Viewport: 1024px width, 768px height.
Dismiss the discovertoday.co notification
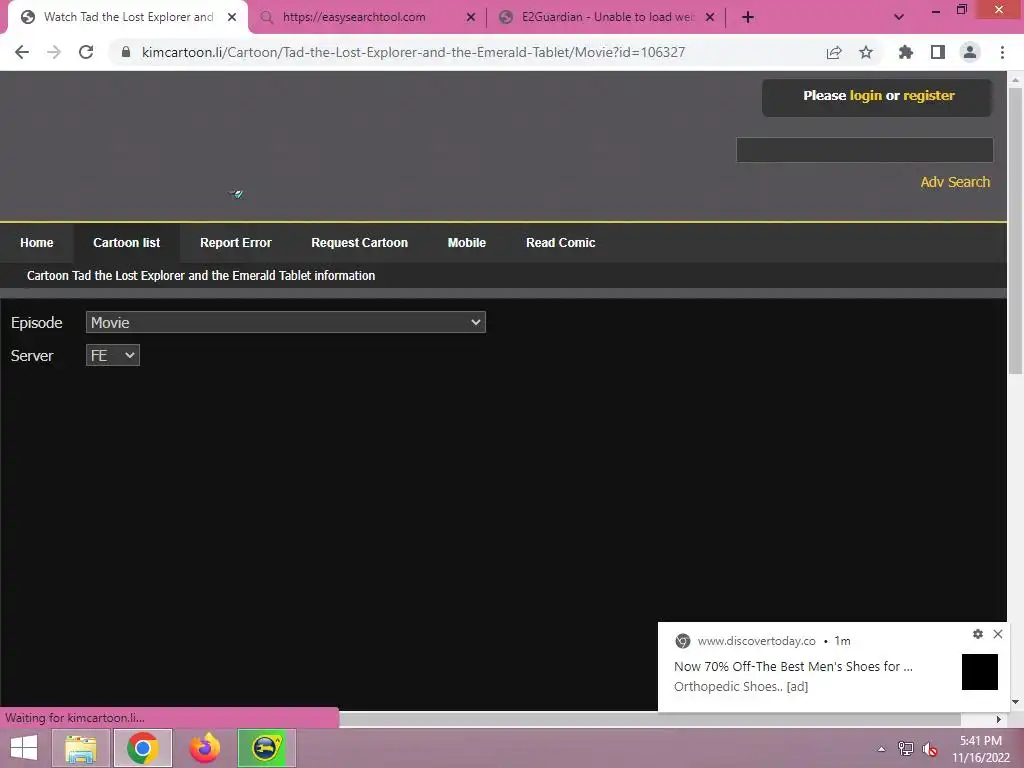(x=998, y=633)
